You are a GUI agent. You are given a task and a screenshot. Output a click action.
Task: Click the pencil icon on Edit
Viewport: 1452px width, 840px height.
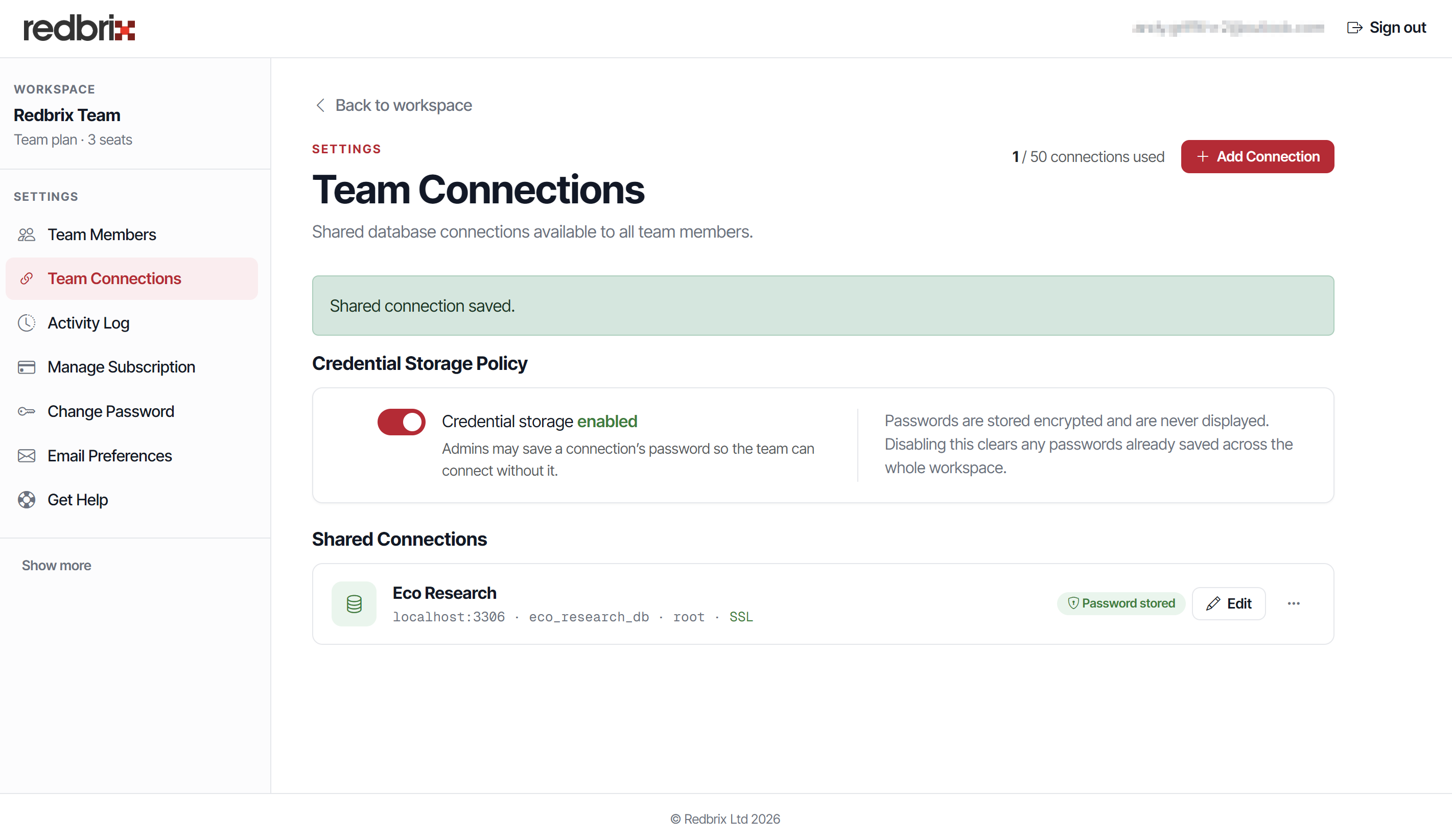1213,603
